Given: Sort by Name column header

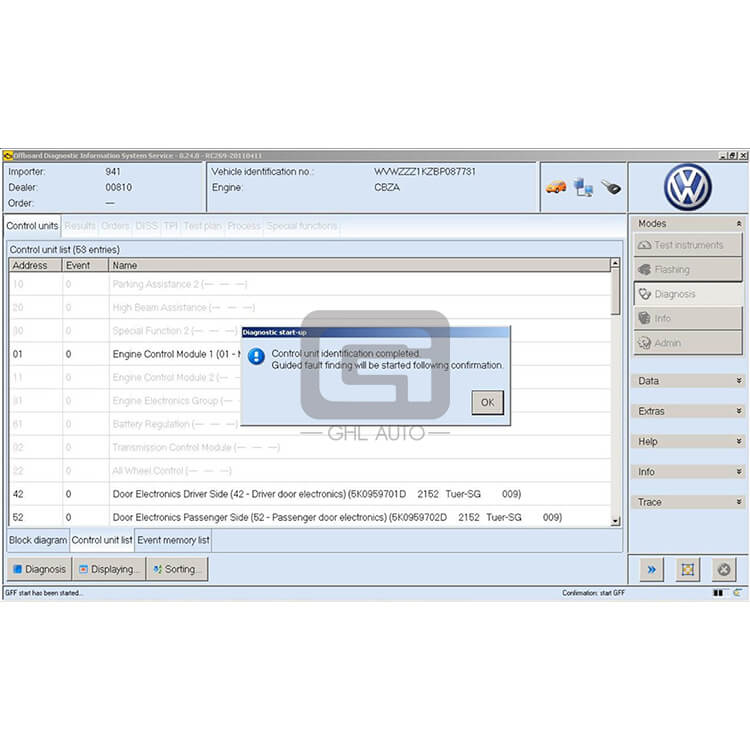Looking at the screenshot, I should point(360,265).
